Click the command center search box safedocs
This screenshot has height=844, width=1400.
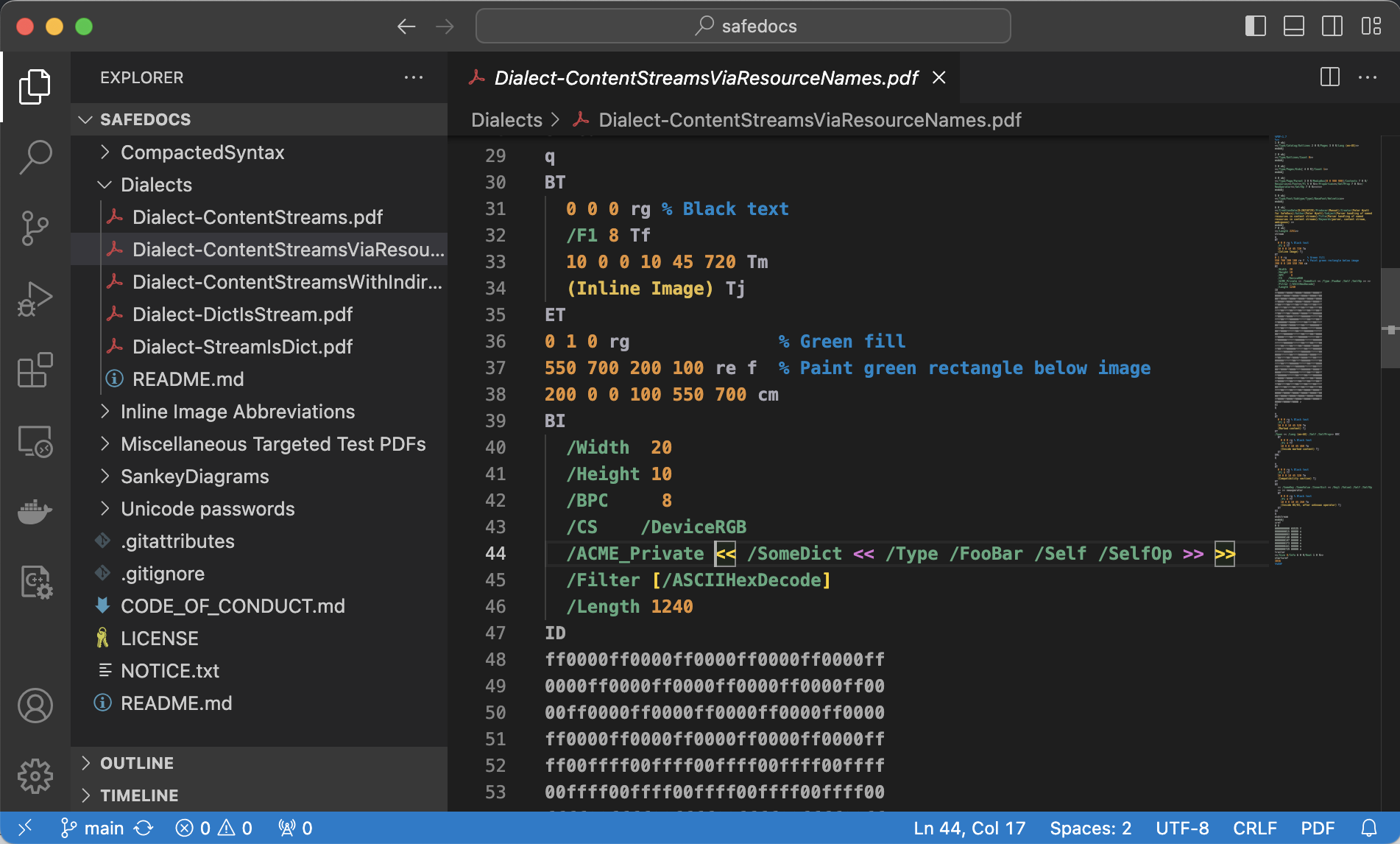743,27
